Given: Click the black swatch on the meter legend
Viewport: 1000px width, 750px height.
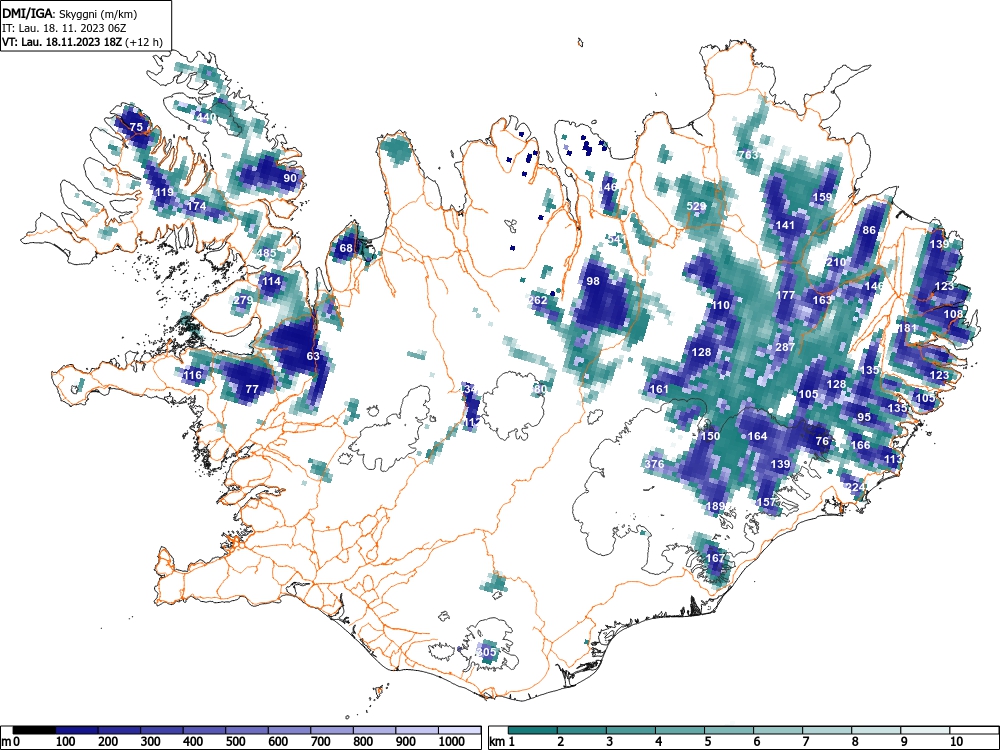Looking at the screenshot, I should click(x=34, y=730).
